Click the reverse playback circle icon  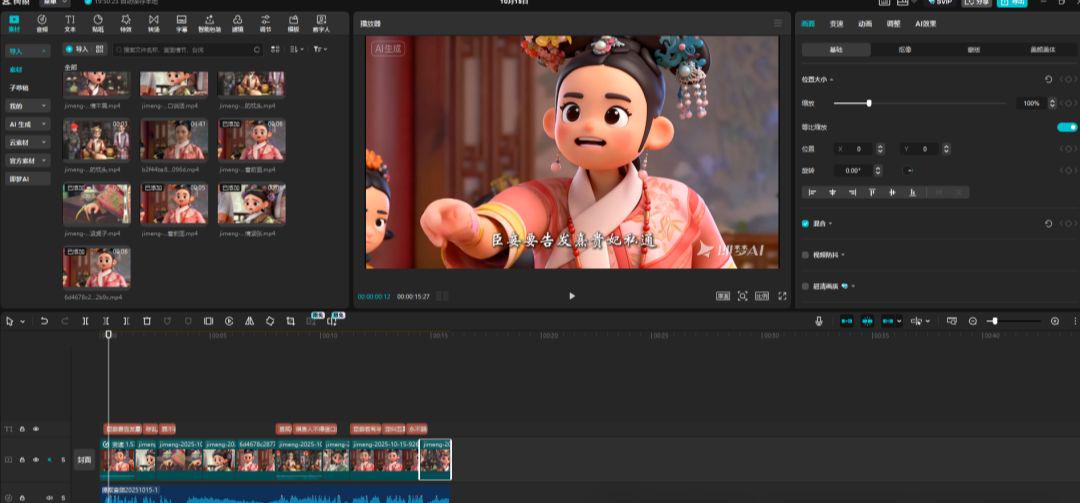[x=229, y=321]
